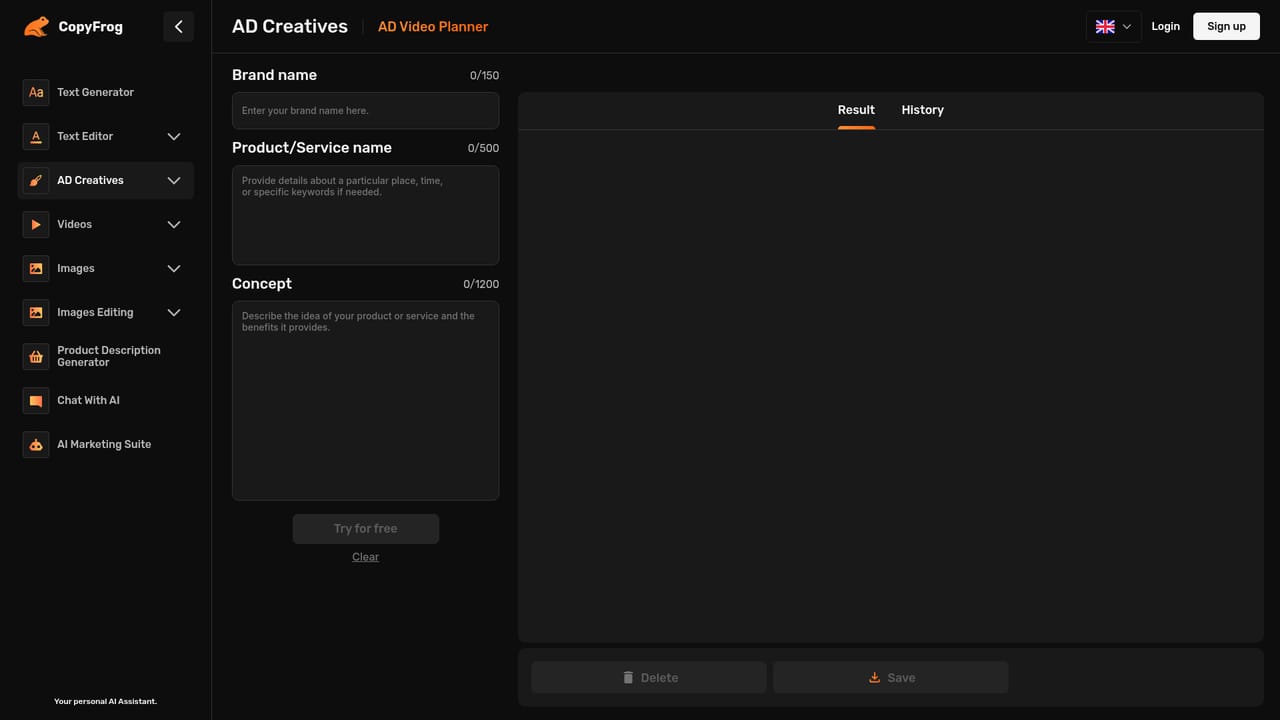Click the Text Editor underlined A icon
This screenshot has width=1280, height=720.
[x=36, y=136]
